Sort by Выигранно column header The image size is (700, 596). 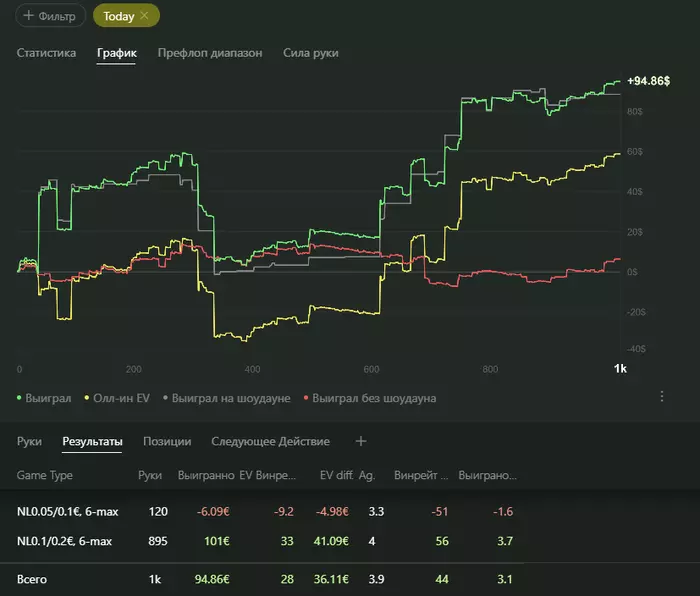pos(206,475)
